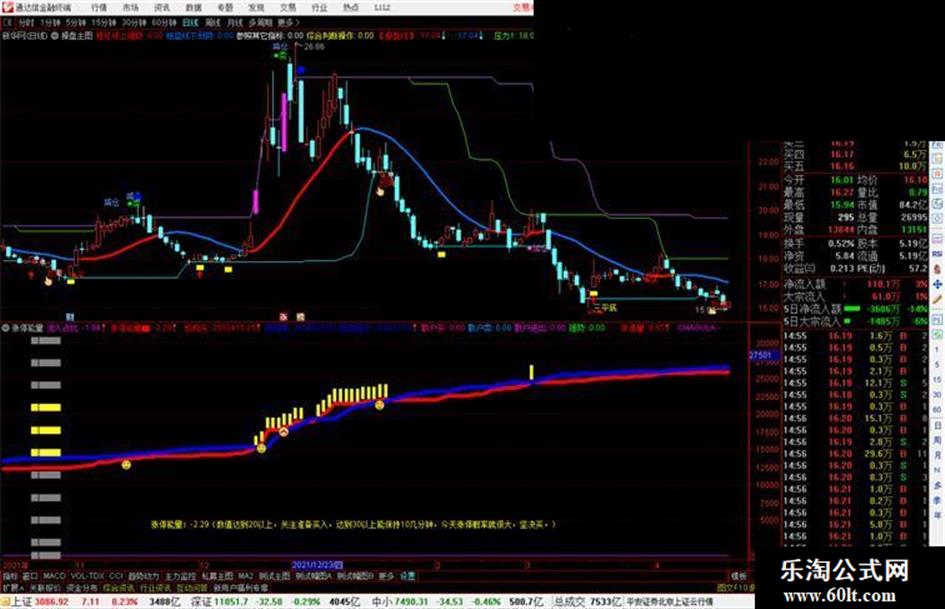The width and height of the screenshot is (945, 609).
Task: Select the 日线 daily chart period
Action: (190, 22)
